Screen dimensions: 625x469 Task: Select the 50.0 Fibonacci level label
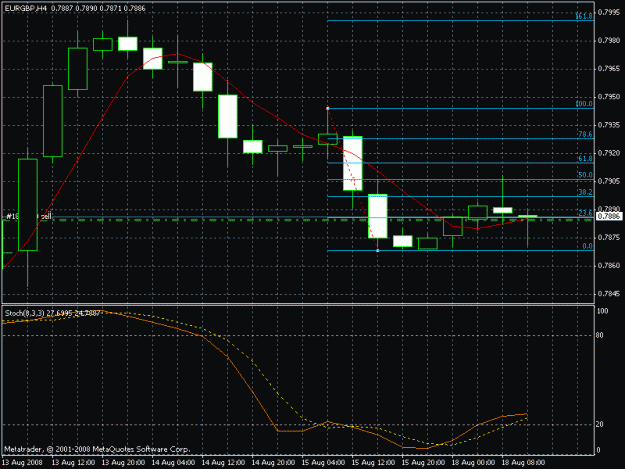(585, 175)
